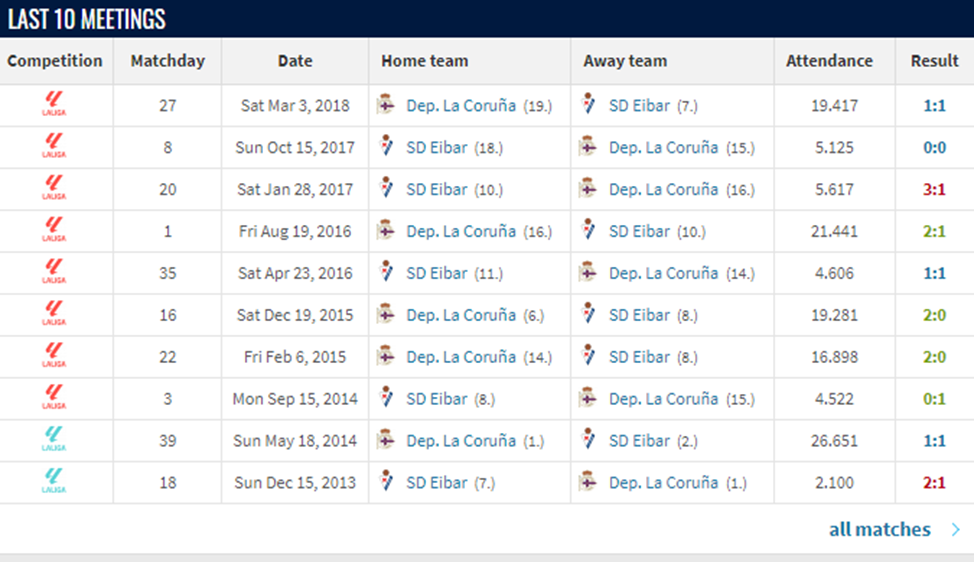Viewport: 974px width, 562px height.
Task: Click LaLiga2 logo in Dec 15, 2013 row
Action: pyautogui.click(x=55, y=483)
